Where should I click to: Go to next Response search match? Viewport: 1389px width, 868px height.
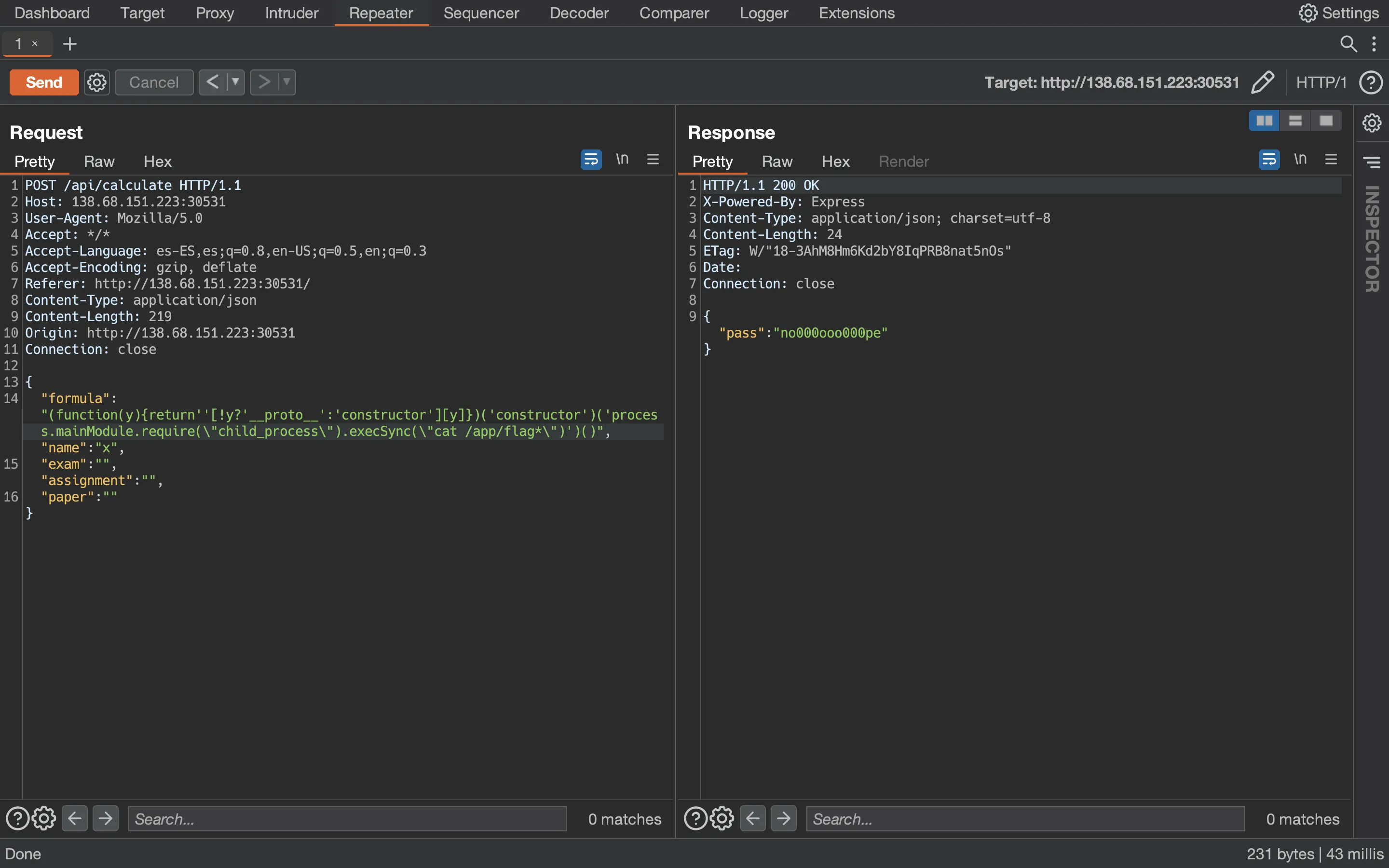pos(784,819)
